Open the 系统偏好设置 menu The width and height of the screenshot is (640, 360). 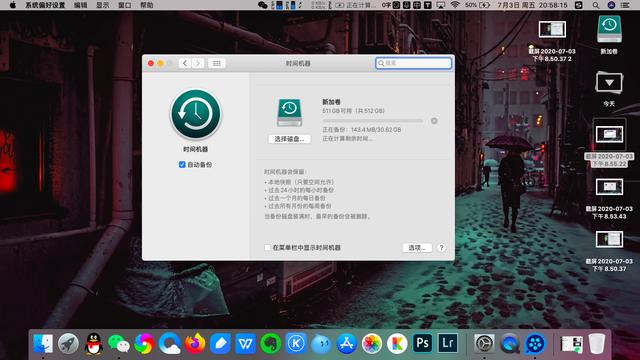point(45,5)
